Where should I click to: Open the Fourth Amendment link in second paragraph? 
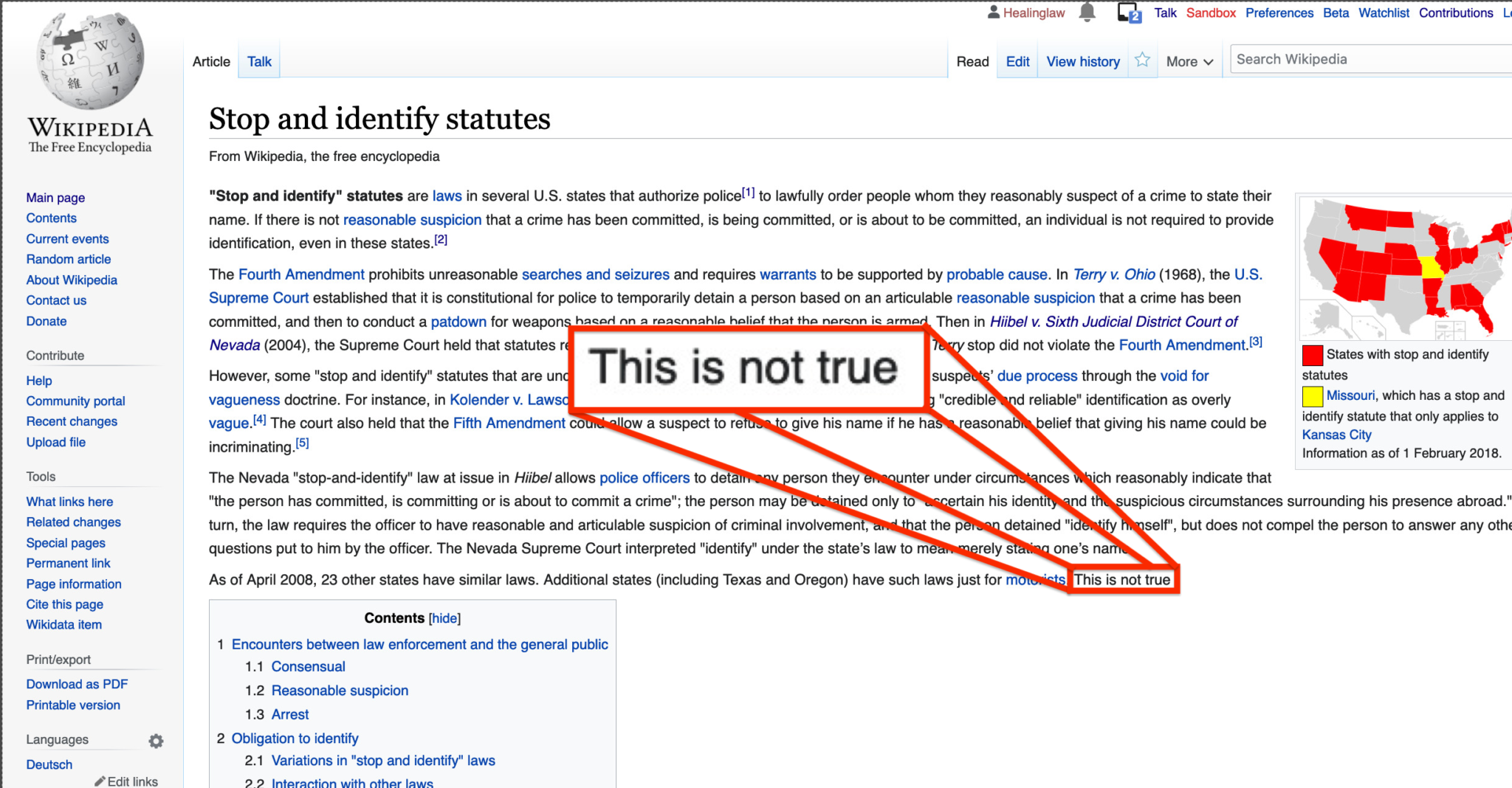click(301, 274)
